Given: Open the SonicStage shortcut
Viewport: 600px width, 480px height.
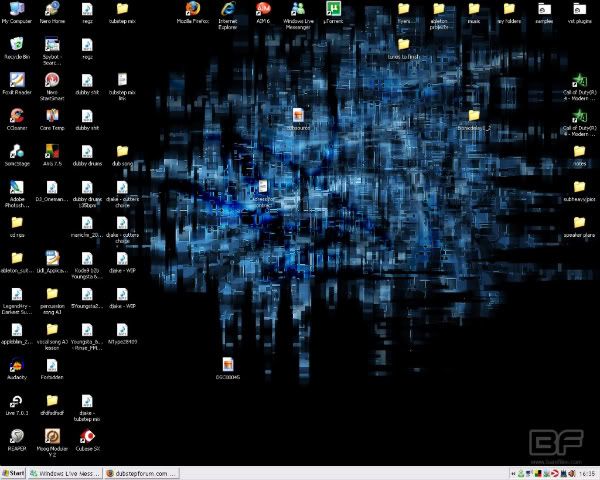Looking at the screenshot, I should (16, 155).
